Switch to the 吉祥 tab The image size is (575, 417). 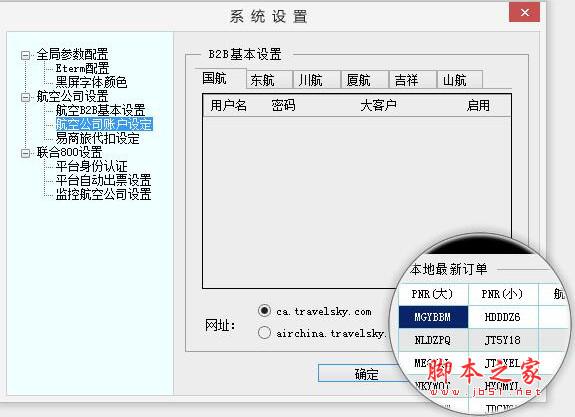pos(413,80)
